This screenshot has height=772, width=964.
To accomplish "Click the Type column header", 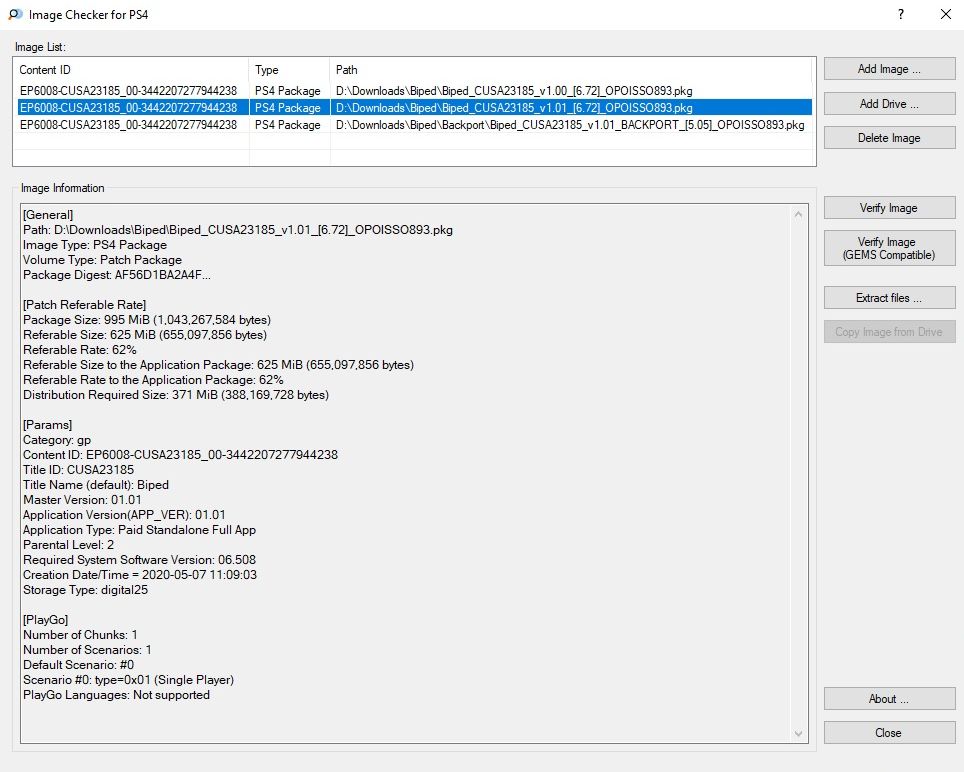I will click(x=288, y=70).
